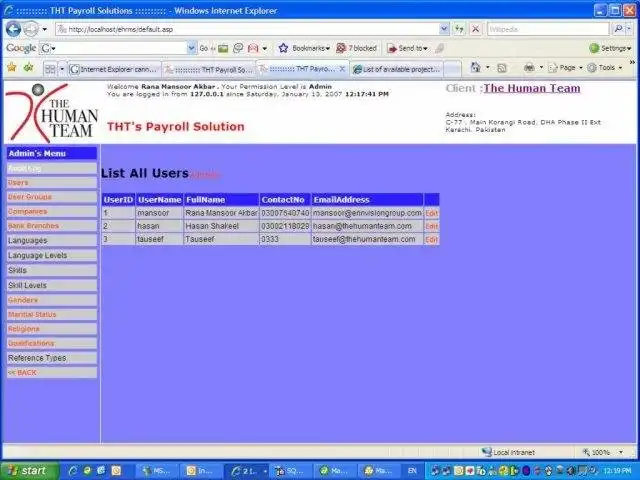
Task: Click the Bookmarks star icon
Action: click(283, 48)
